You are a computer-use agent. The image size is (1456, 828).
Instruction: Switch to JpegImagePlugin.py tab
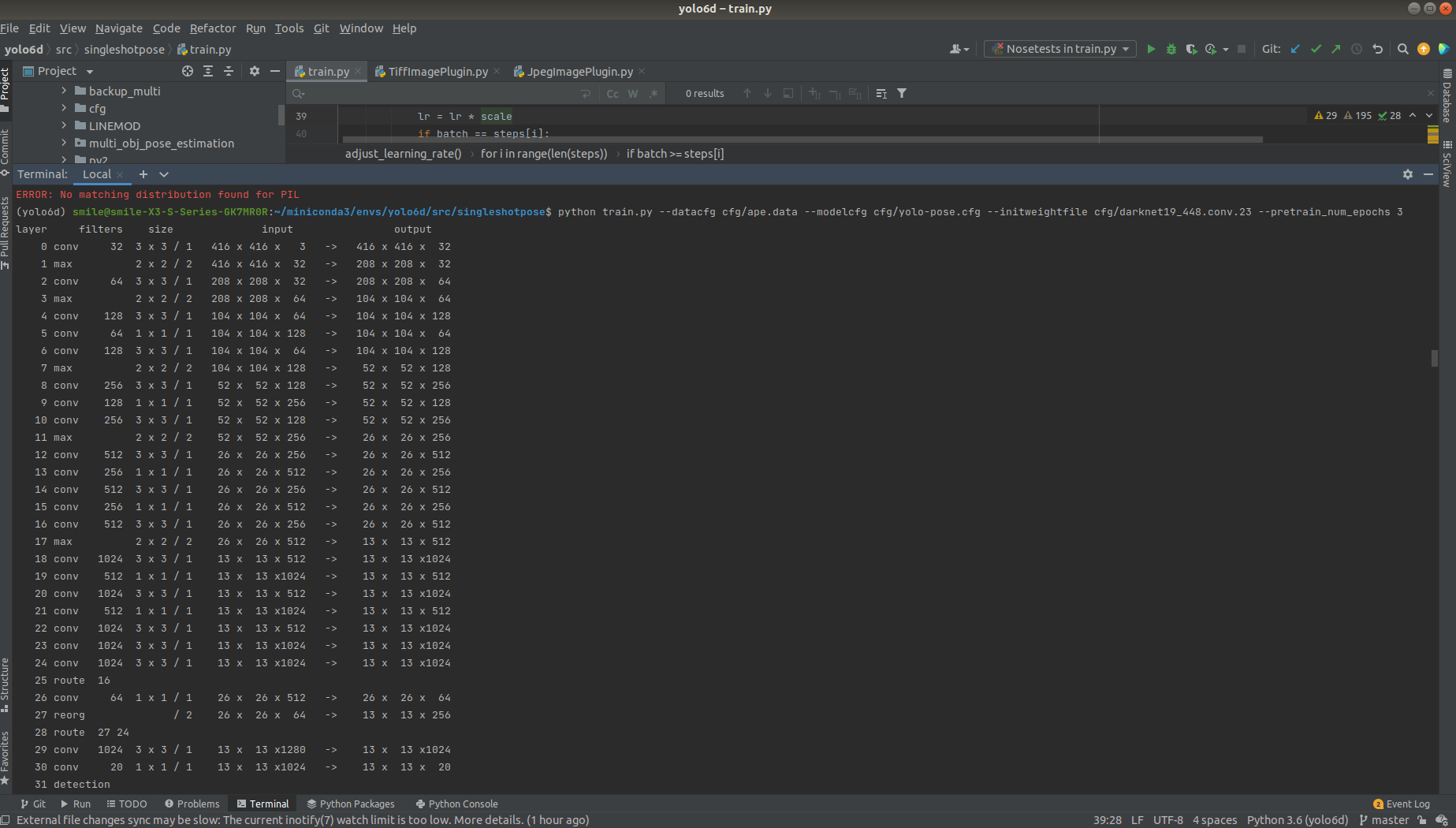coord(579,71)
